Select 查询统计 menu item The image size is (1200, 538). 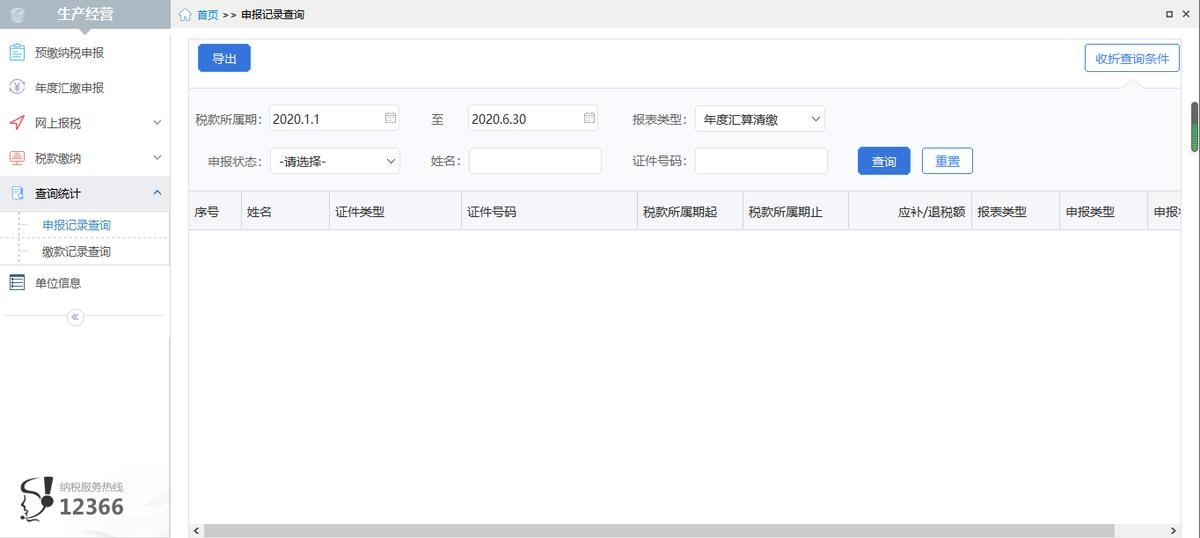click(85, 193)
